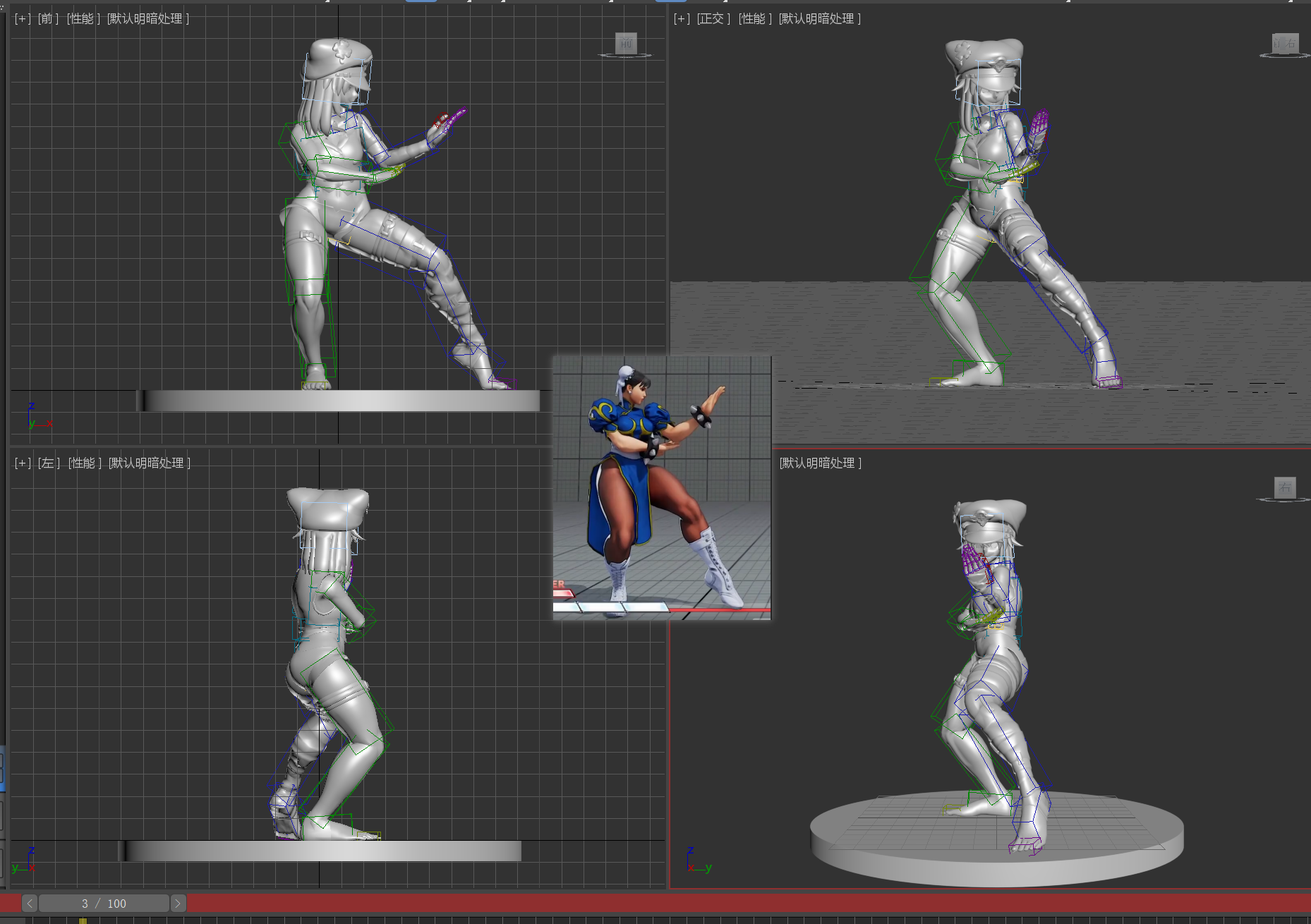Step time slider to next frame arrow
Image resolution: width=1311 pixels, height=924 pixels.
(178, 904)
